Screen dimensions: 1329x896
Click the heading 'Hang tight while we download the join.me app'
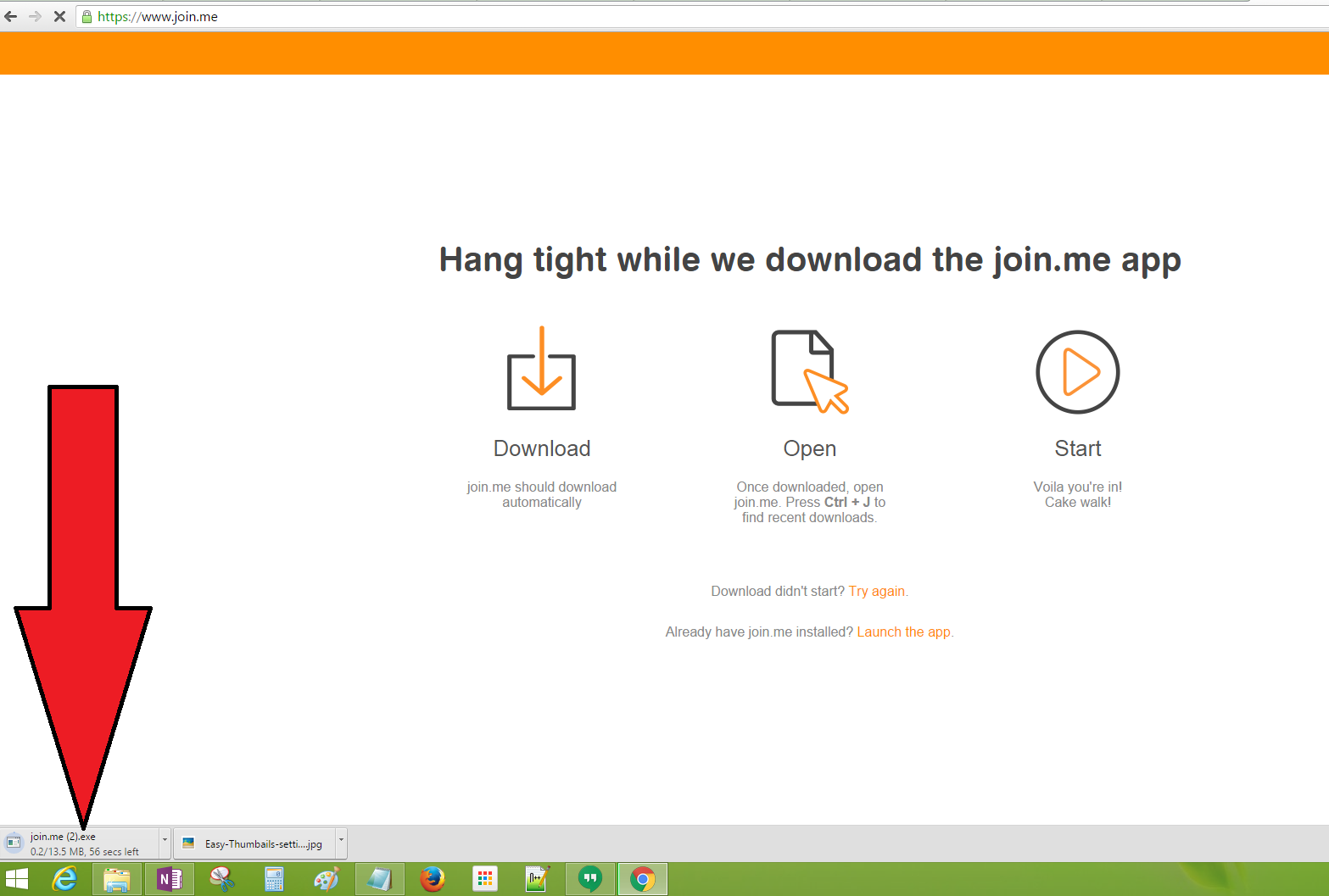coord(810,260)
